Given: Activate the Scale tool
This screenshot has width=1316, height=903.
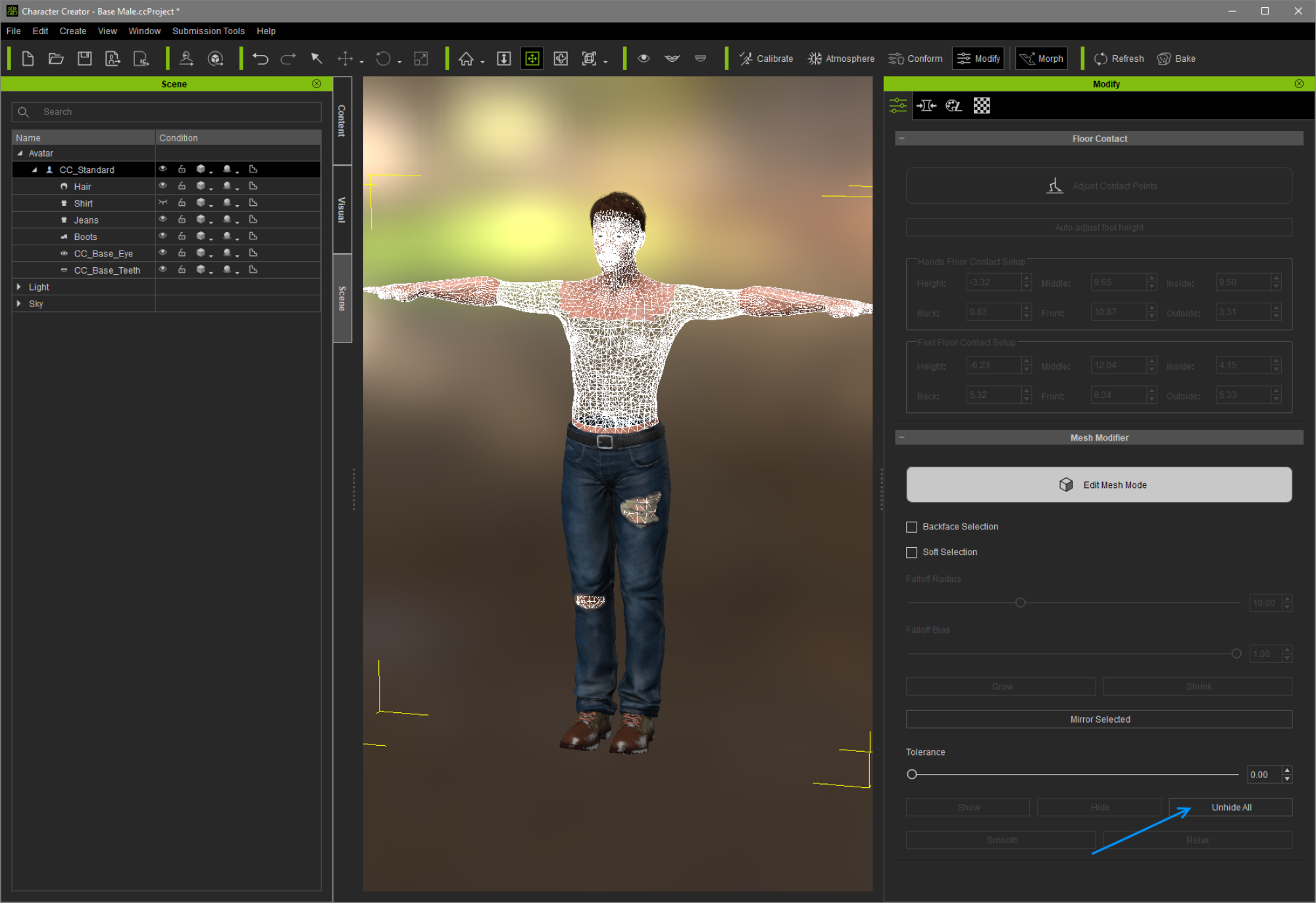Looking at the screenshot, I should pos(421,59).
